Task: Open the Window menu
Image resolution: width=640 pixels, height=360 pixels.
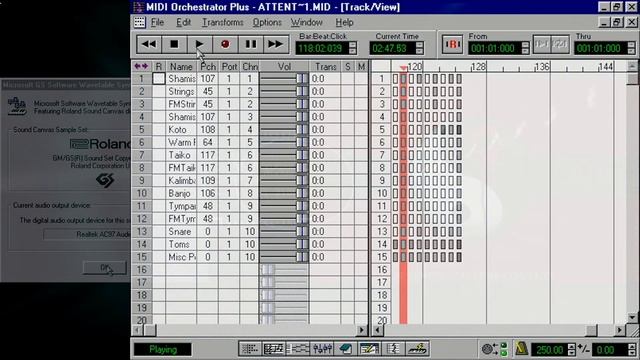Action: pyautogui.click(x=307, y=22)
